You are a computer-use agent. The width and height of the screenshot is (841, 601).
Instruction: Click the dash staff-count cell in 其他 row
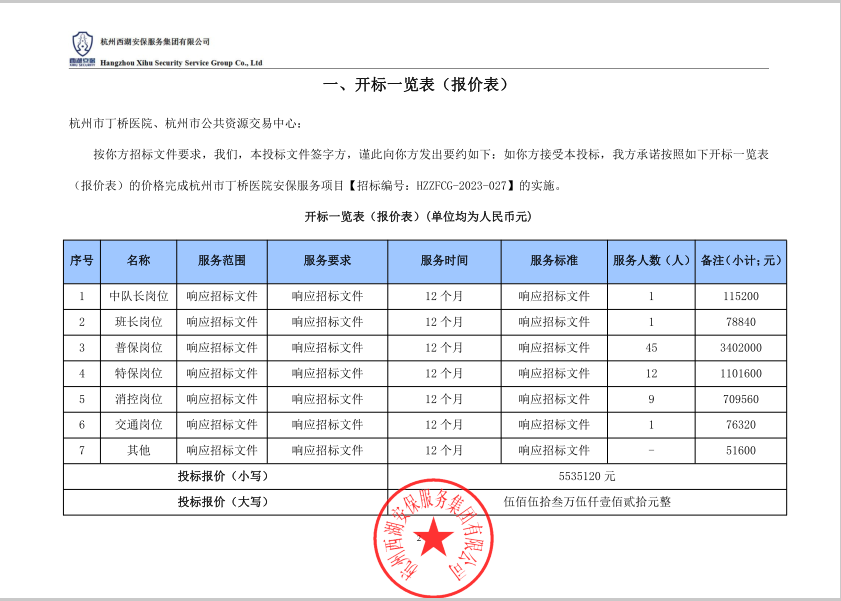pos(651,450)
